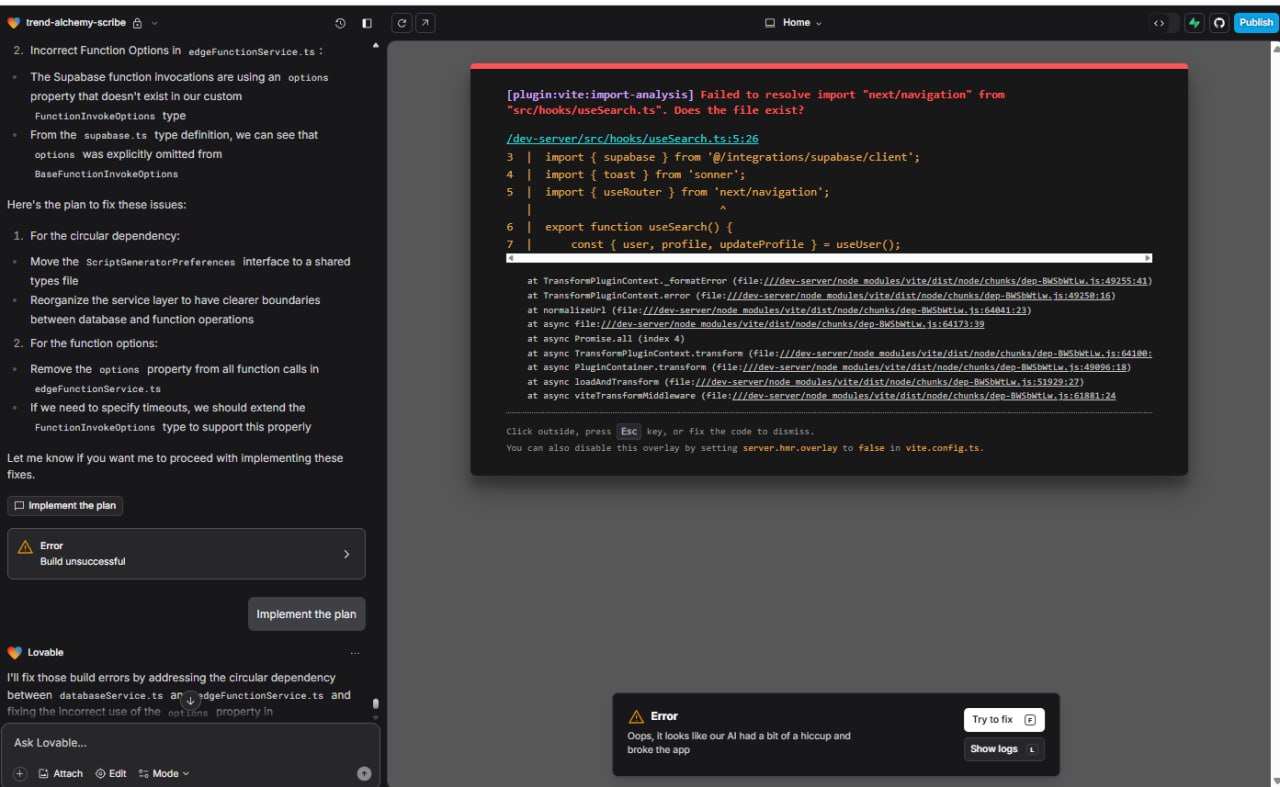Open the version history clock icon
Viewport: 1280px width, 787px height.
point(340,23)
